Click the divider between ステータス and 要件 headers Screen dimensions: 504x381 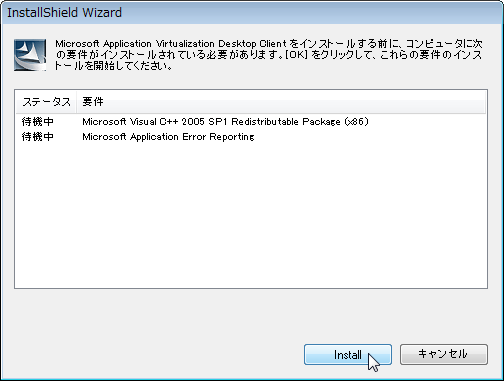tap(77, 102)
